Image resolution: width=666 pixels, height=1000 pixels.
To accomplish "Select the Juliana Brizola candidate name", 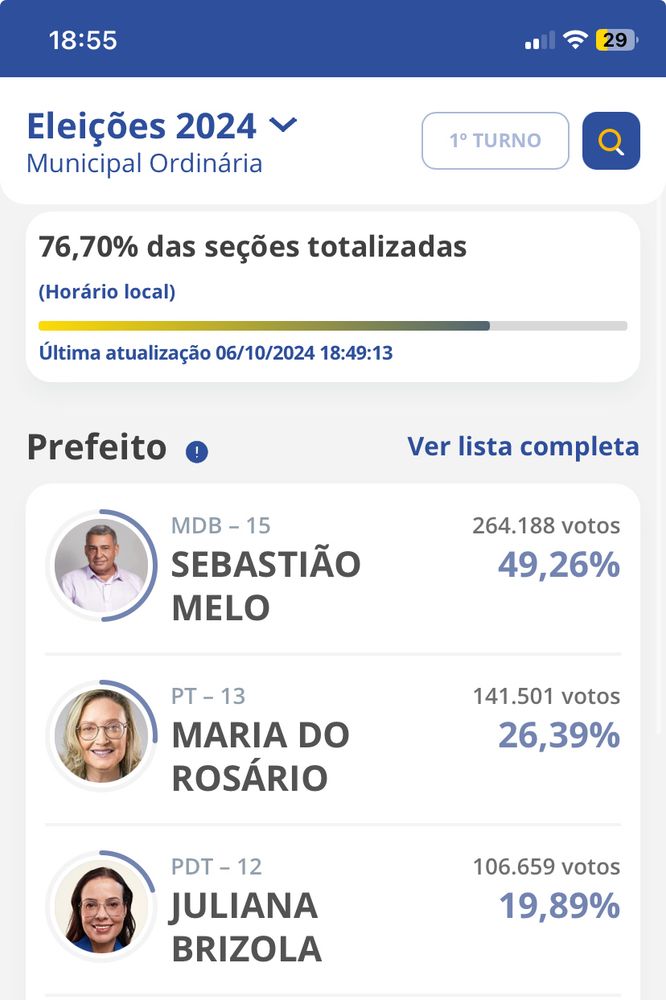I will coord(246,926).
